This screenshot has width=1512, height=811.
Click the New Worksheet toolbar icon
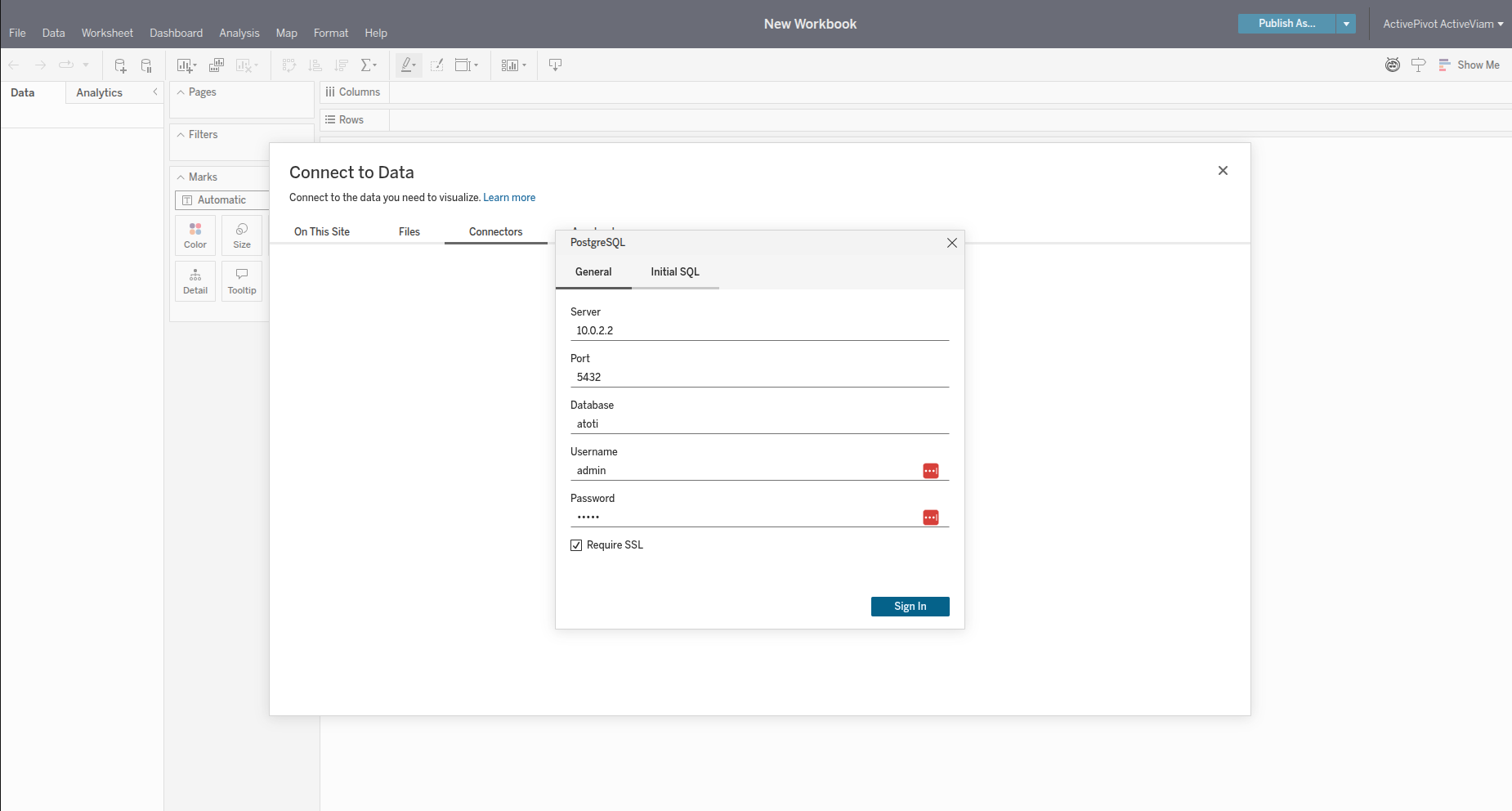click(186, 65)
